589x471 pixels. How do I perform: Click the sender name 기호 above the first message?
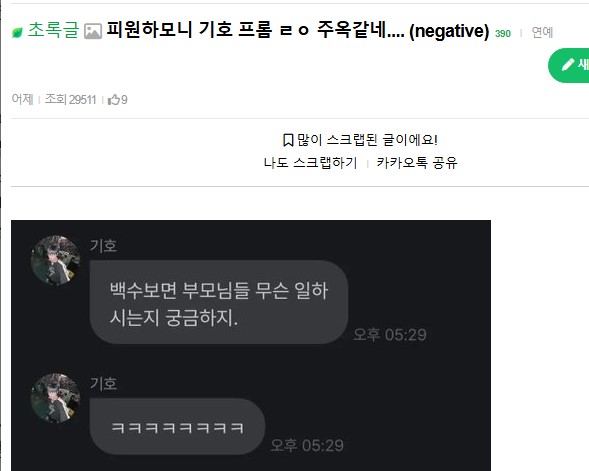tap(104, 246)
